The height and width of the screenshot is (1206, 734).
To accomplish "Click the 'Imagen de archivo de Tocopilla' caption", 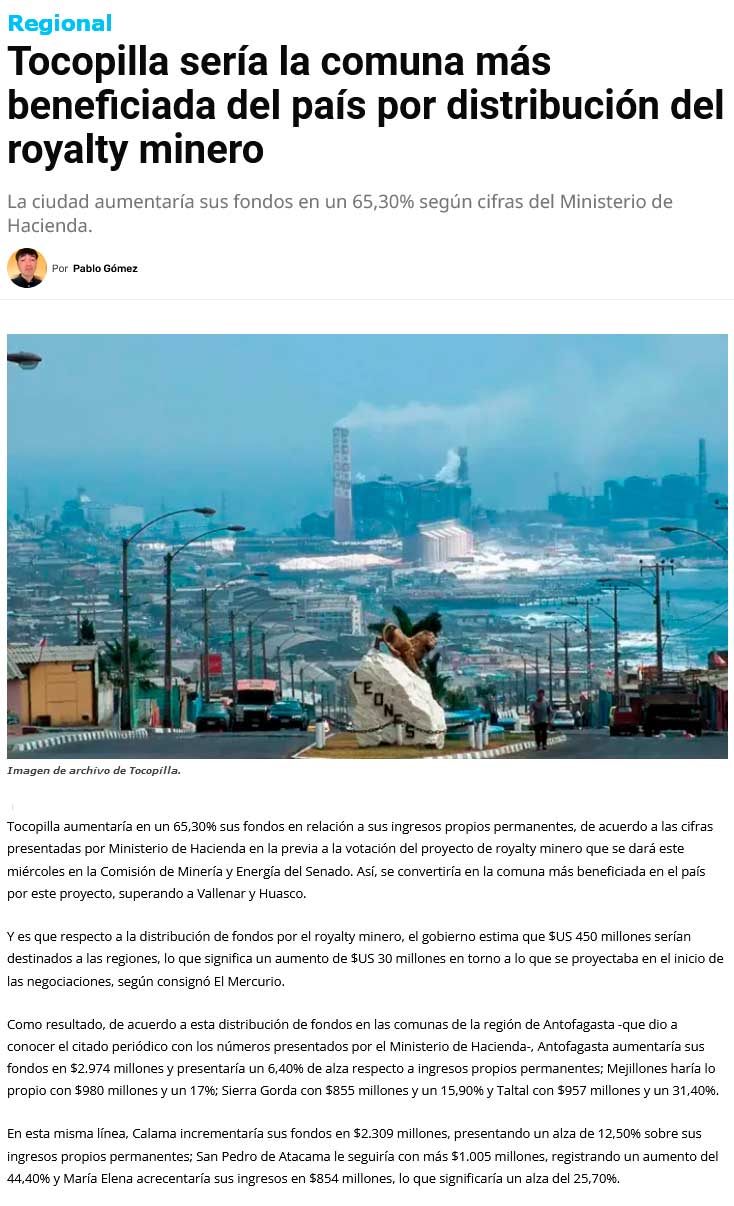I will tap(94, 770).
